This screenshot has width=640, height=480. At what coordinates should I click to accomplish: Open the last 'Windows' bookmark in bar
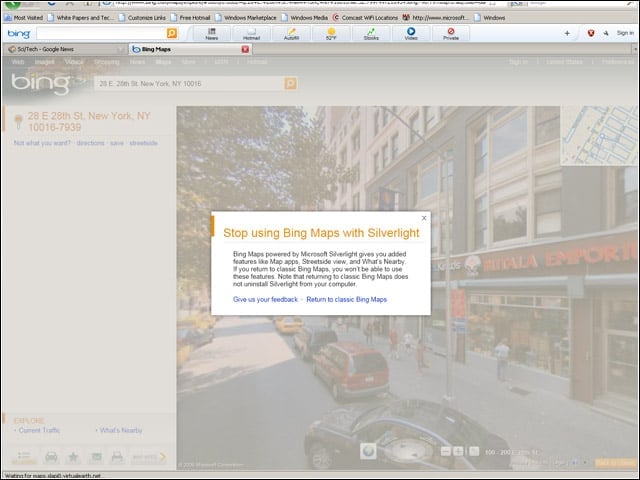(x=490, y=18)
